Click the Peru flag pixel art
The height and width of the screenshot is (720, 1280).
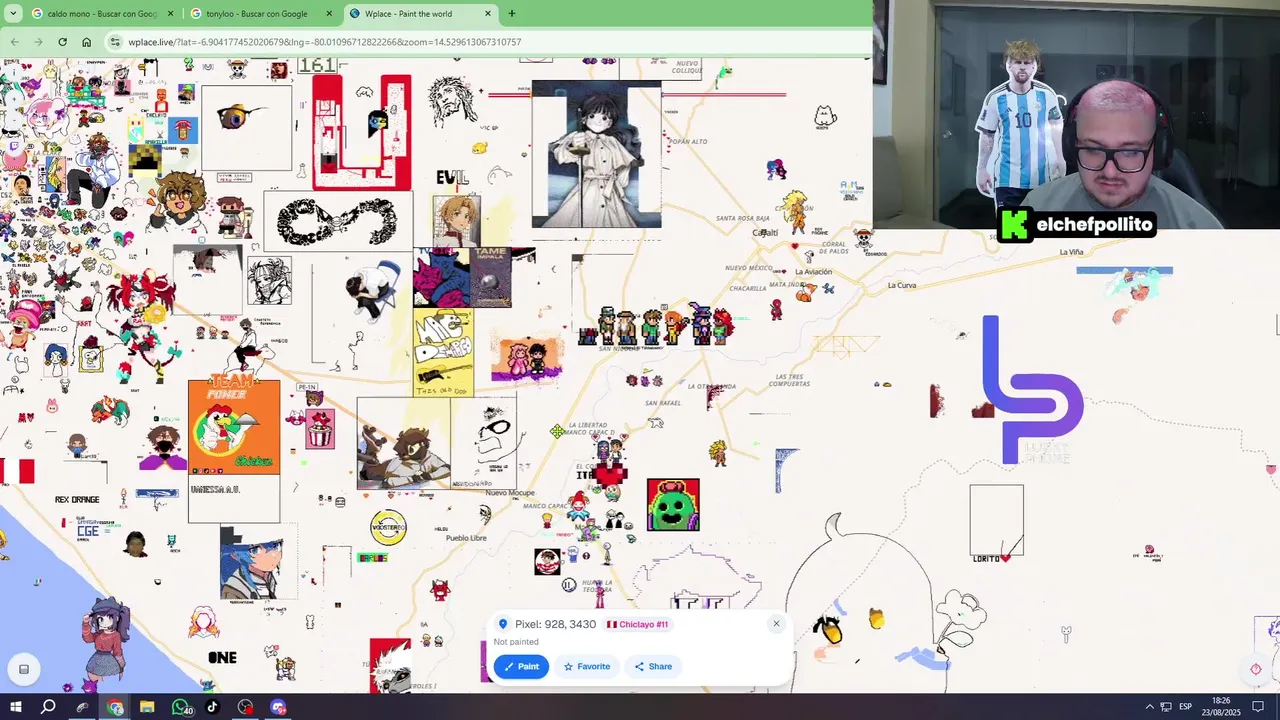click(x=17, y=471)
